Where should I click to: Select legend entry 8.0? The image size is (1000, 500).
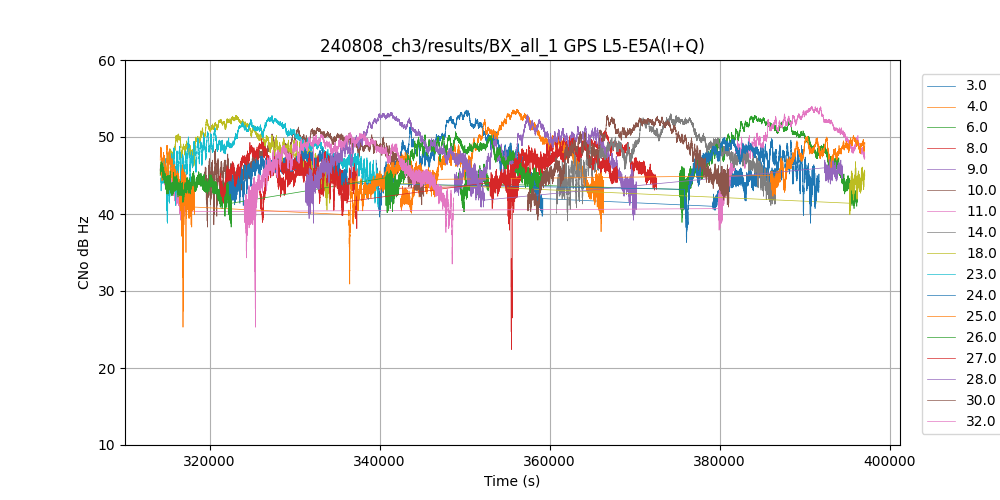click(x=976, y=148)
